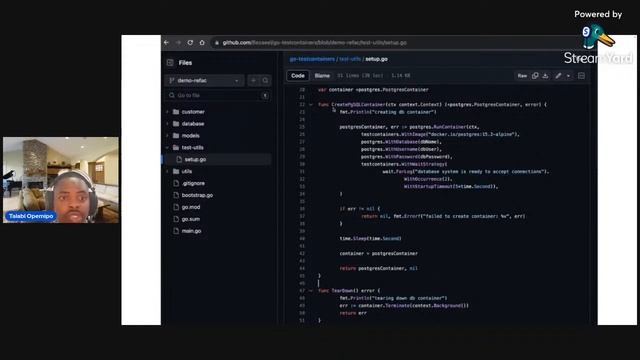Screen dimensions: 640x360
Task: Open the Raw file view
Action: pos(522,76)
